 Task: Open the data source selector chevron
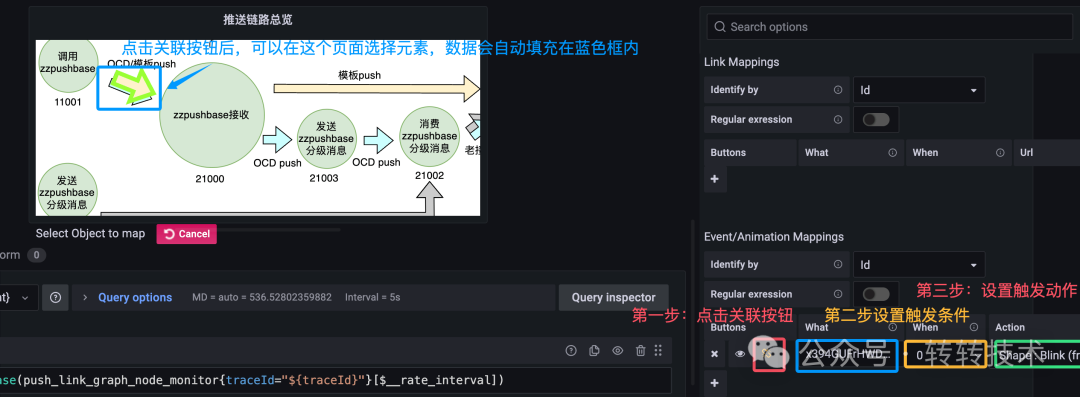click(x=25, y=298)
